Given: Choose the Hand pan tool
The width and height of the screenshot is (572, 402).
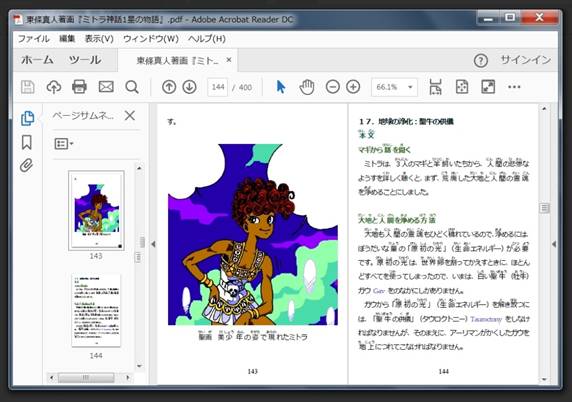Looking at the screenshot, I should tap(307, 87).
